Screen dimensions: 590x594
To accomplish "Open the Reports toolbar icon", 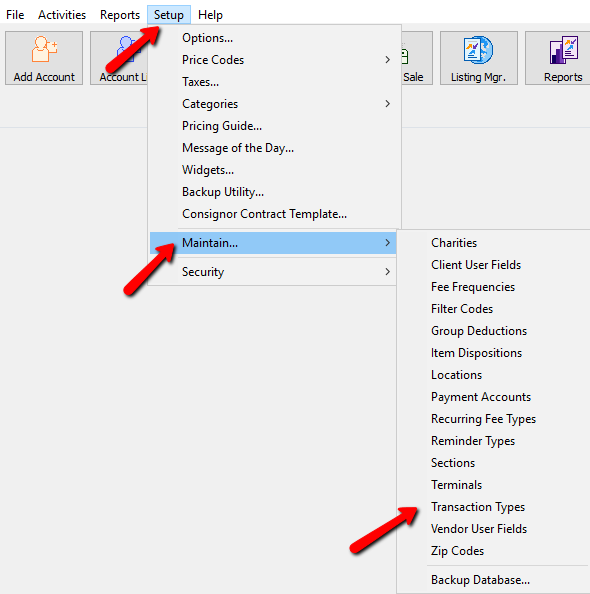I will pos(559,58).
